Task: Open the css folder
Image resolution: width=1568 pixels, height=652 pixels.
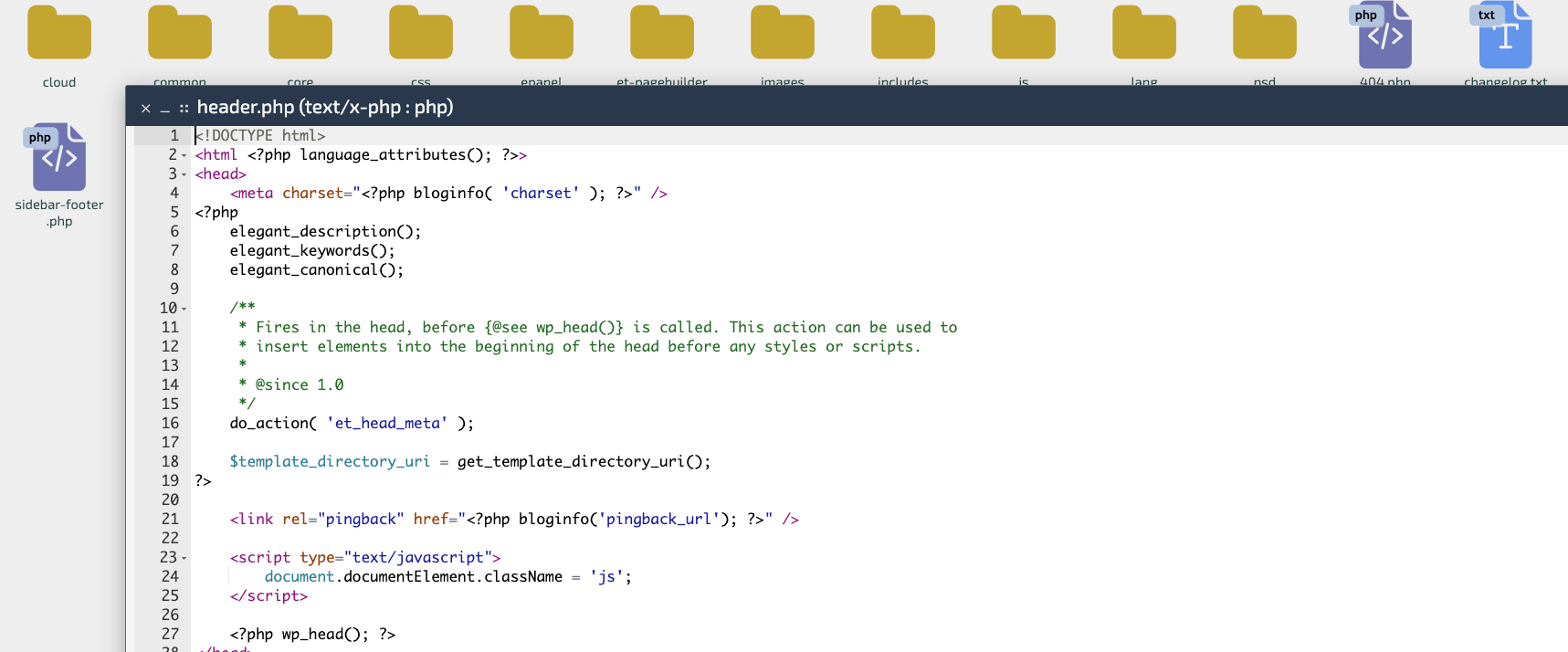Action: 421,33
